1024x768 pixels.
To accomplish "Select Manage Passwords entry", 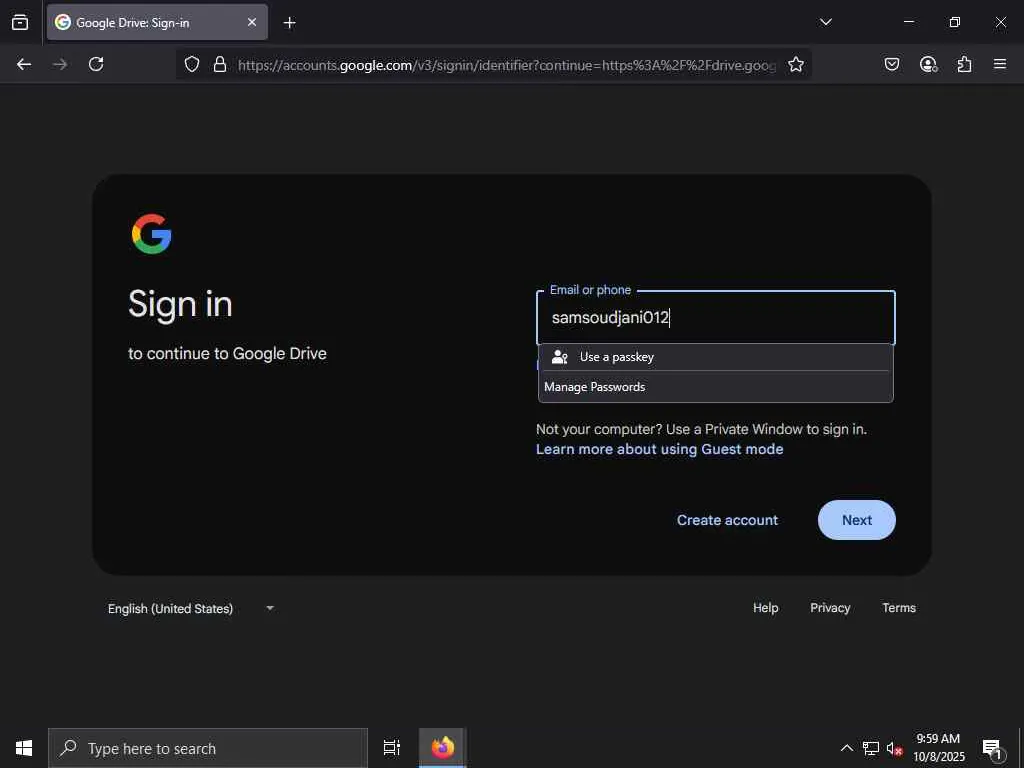I will coord(716,387).
